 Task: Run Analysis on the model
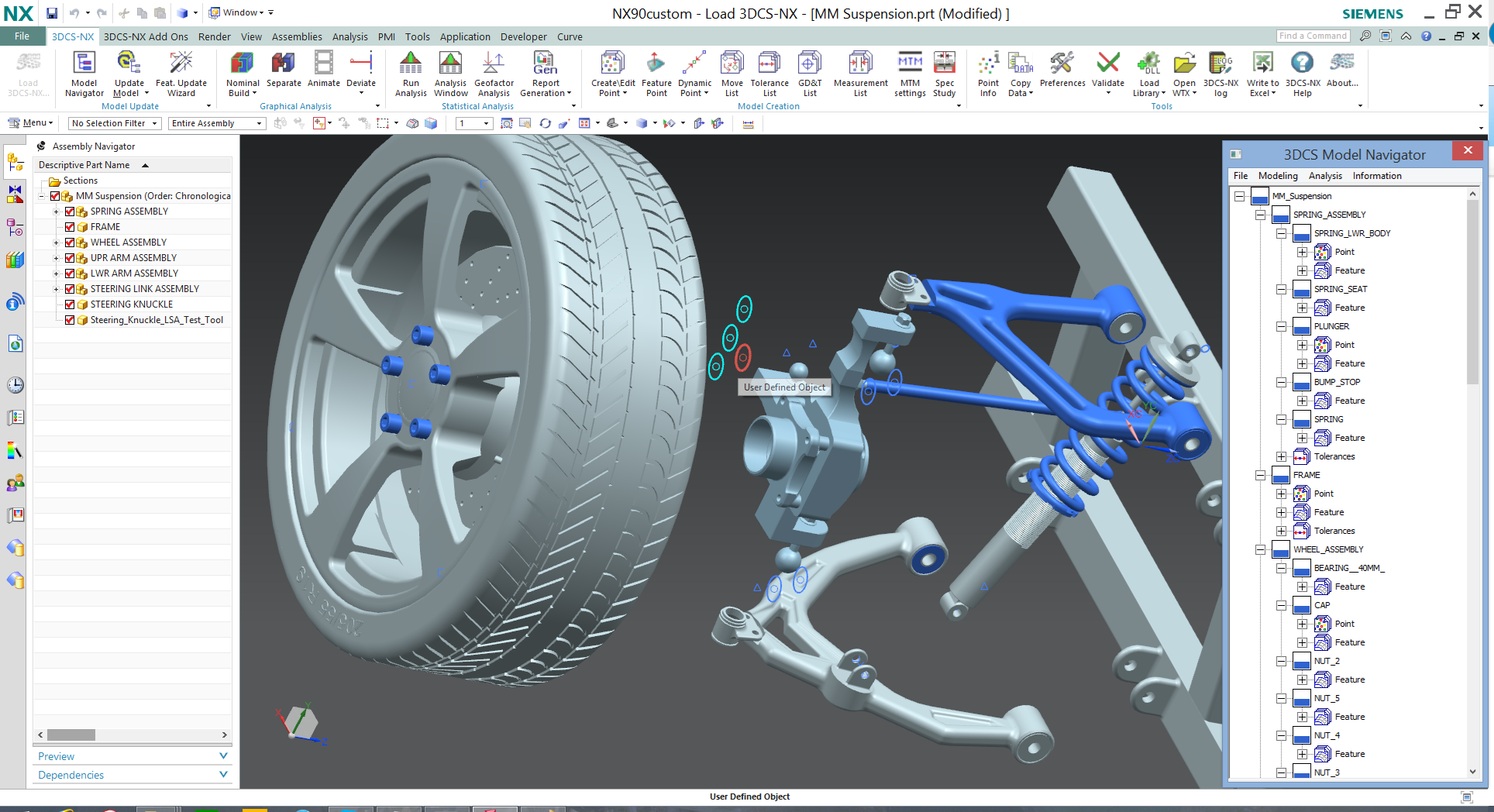pyautogui.click(x=411, y=74)
